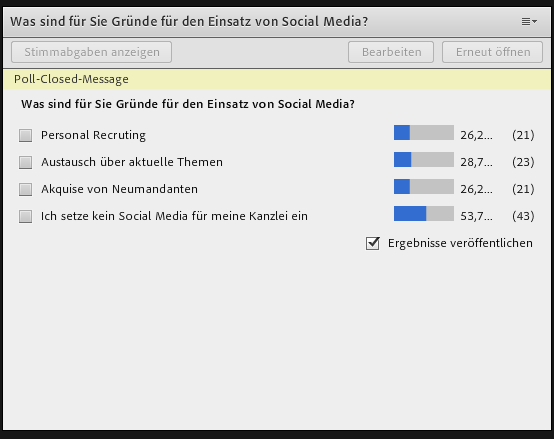The height and width of the screenshot is (439, 554).
Task: Click the Personal Recruting option label
Action: tap(93, 135)
